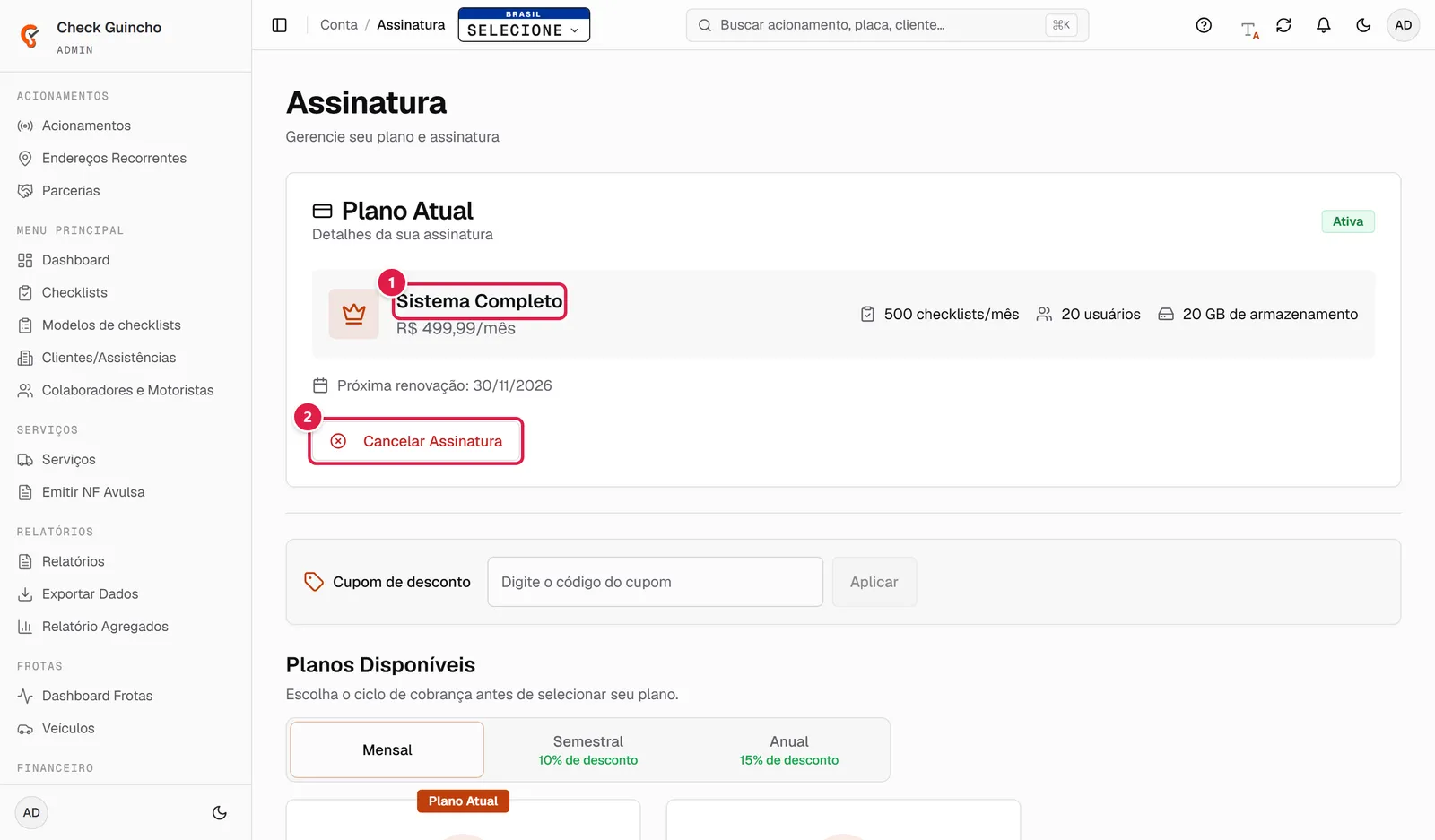The image size is (1435, 840).
Task: Select the Semestral billing cycle
Action: coord(588,749)
